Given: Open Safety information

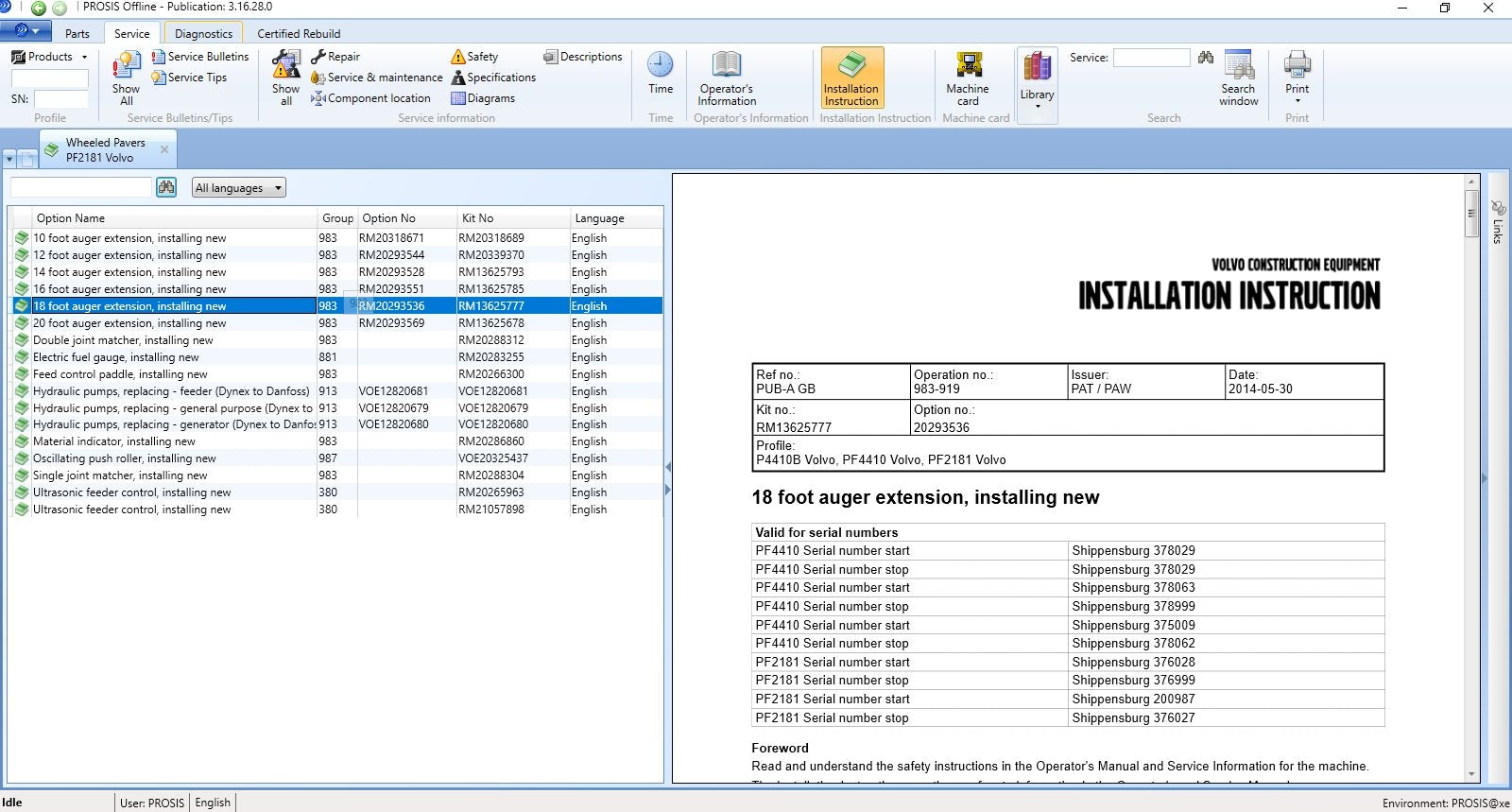Looking at the screenshot, I should coord(474,57).
